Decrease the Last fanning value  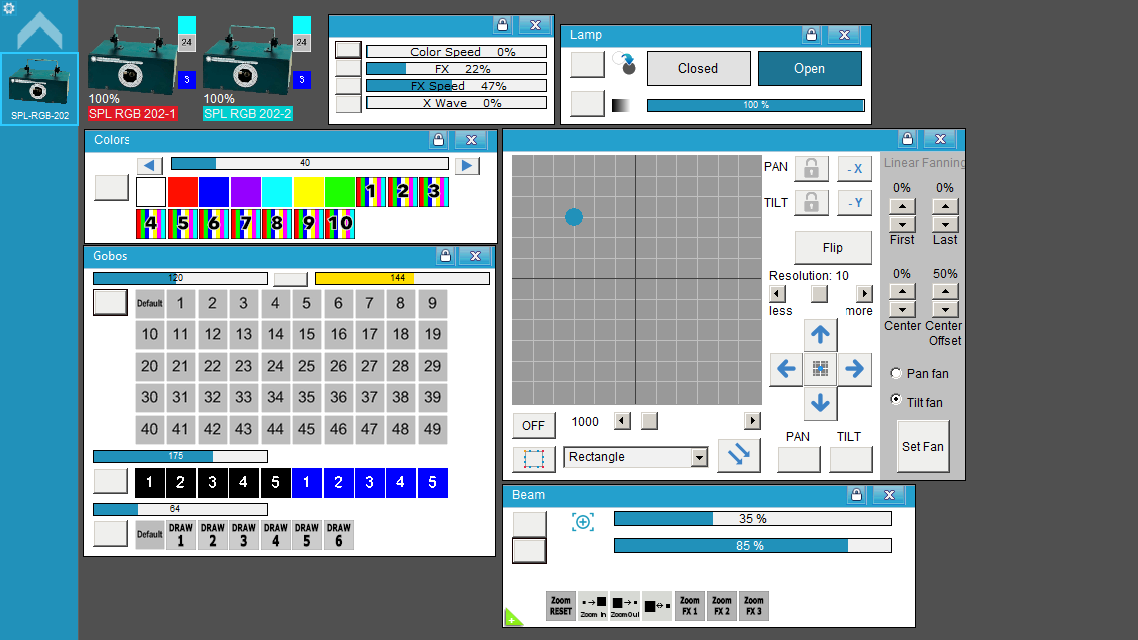945,224
